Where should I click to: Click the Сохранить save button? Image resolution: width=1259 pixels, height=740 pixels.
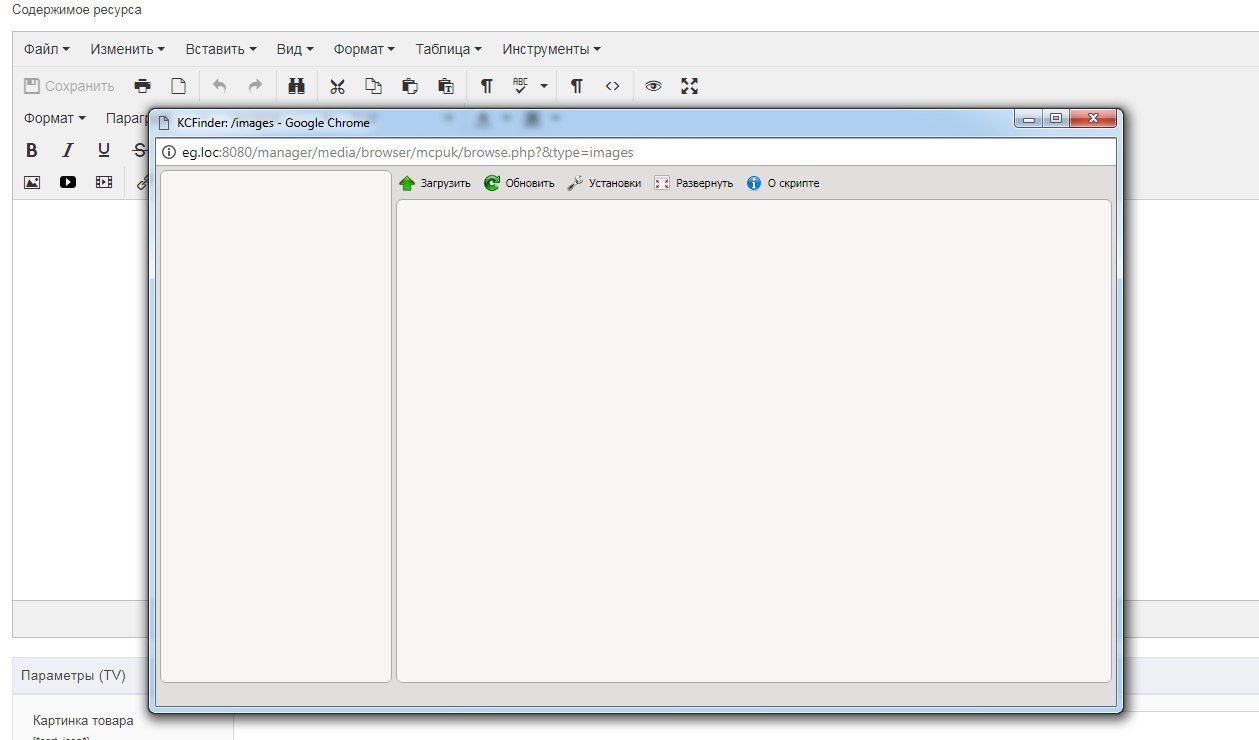(x=69, y=86)
